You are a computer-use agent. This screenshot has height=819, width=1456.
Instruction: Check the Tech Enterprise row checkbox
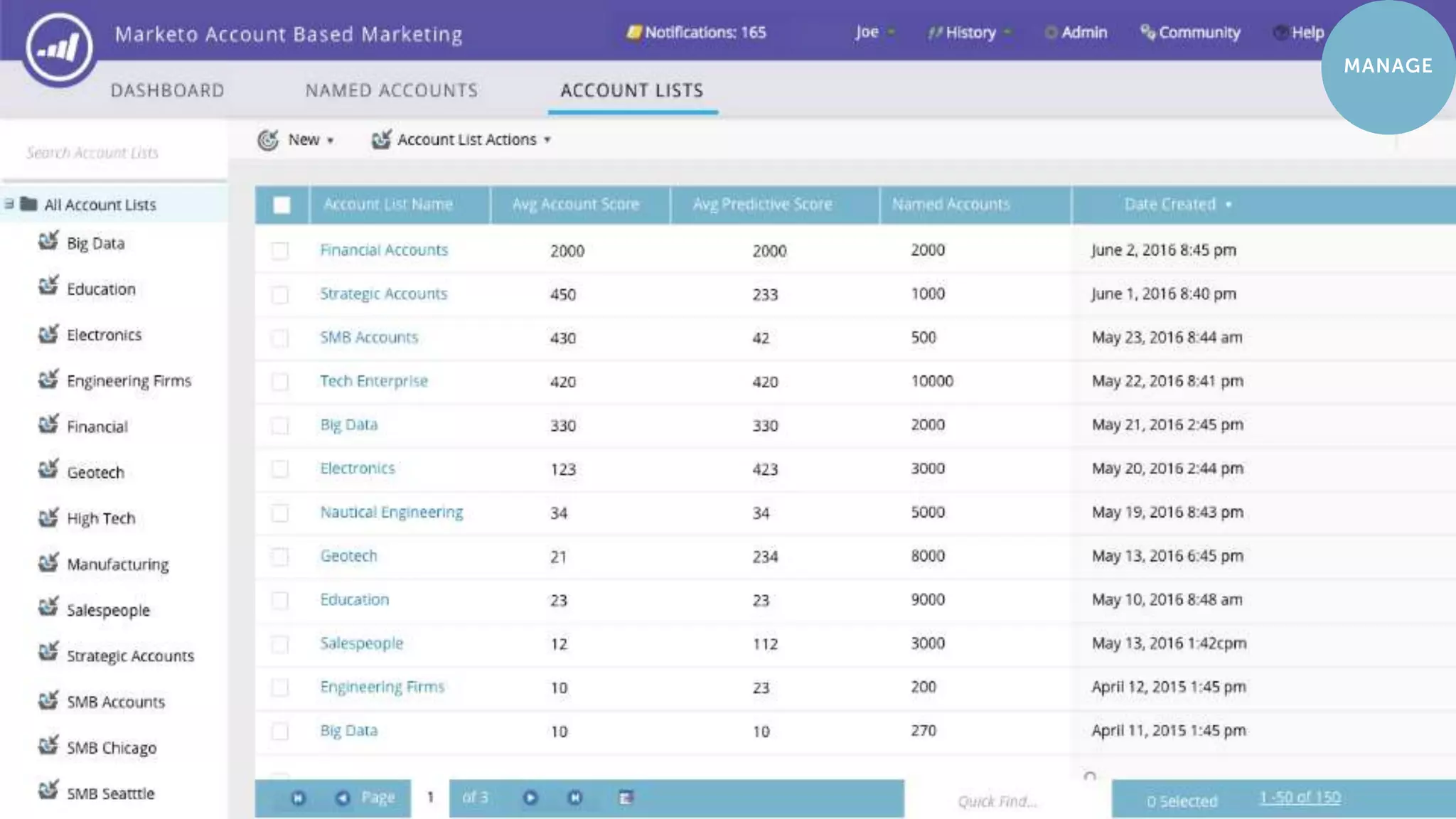(x=280, y=382)
